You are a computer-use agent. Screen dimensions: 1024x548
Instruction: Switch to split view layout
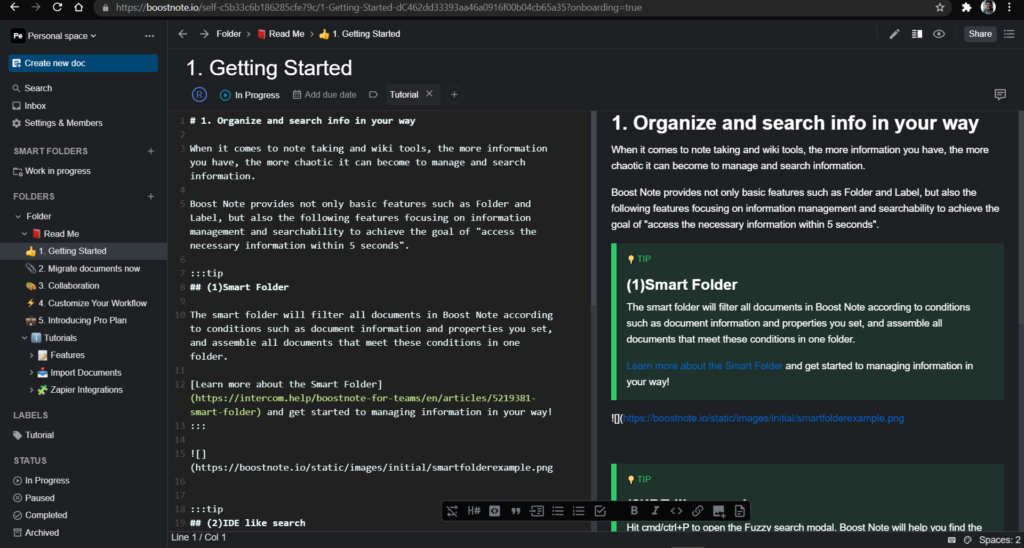917,34
